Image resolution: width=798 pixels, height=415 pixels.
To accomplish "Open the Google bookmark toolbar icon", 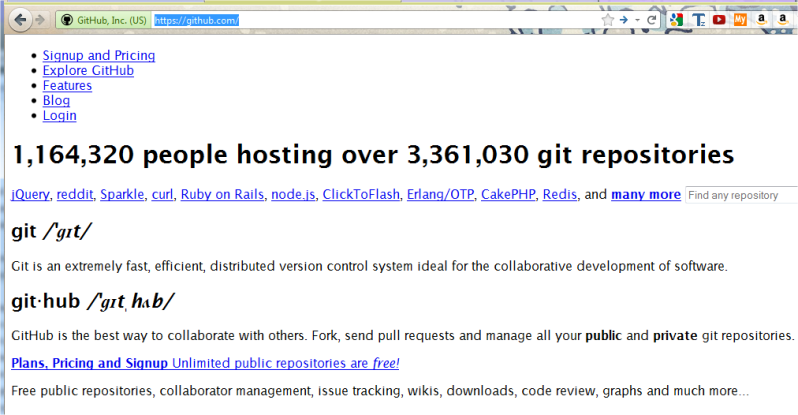I will click(676, 20).
